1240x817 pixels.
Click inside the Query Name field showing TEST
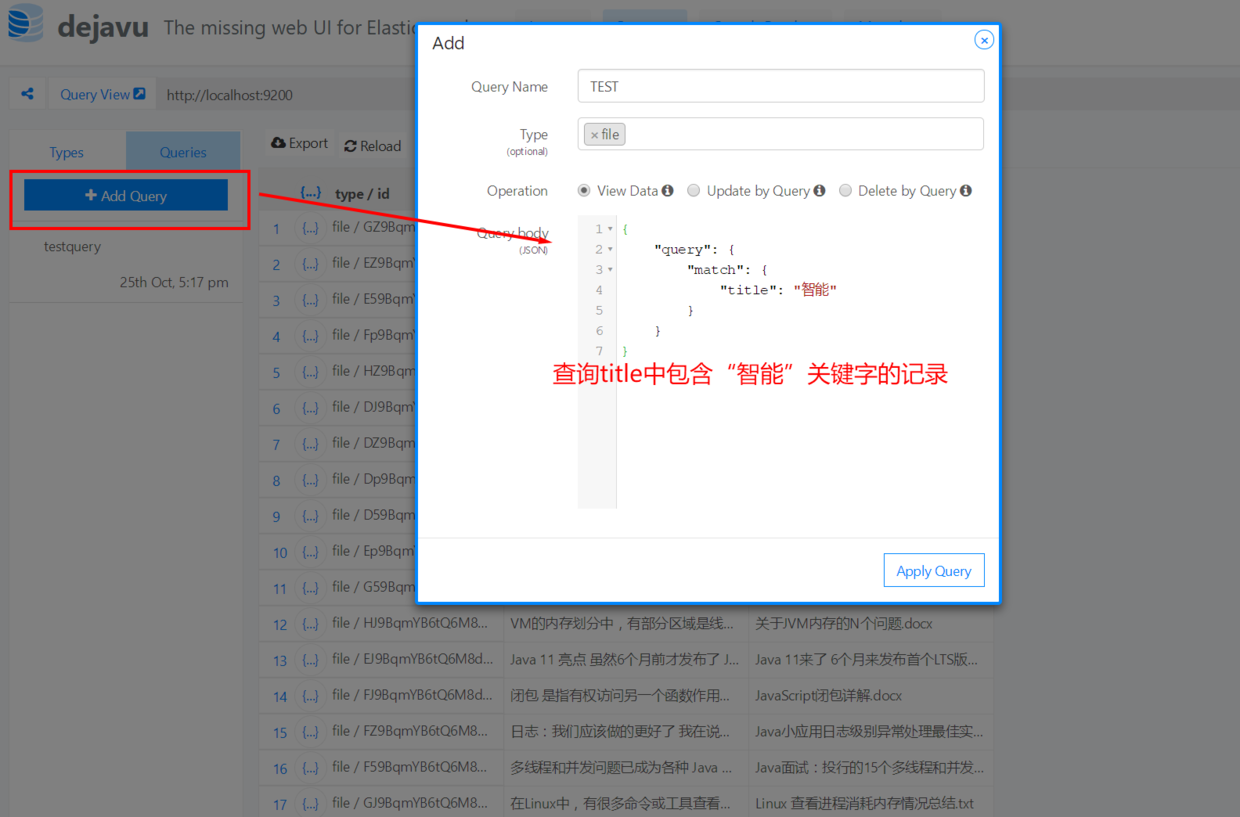point(780,86)
